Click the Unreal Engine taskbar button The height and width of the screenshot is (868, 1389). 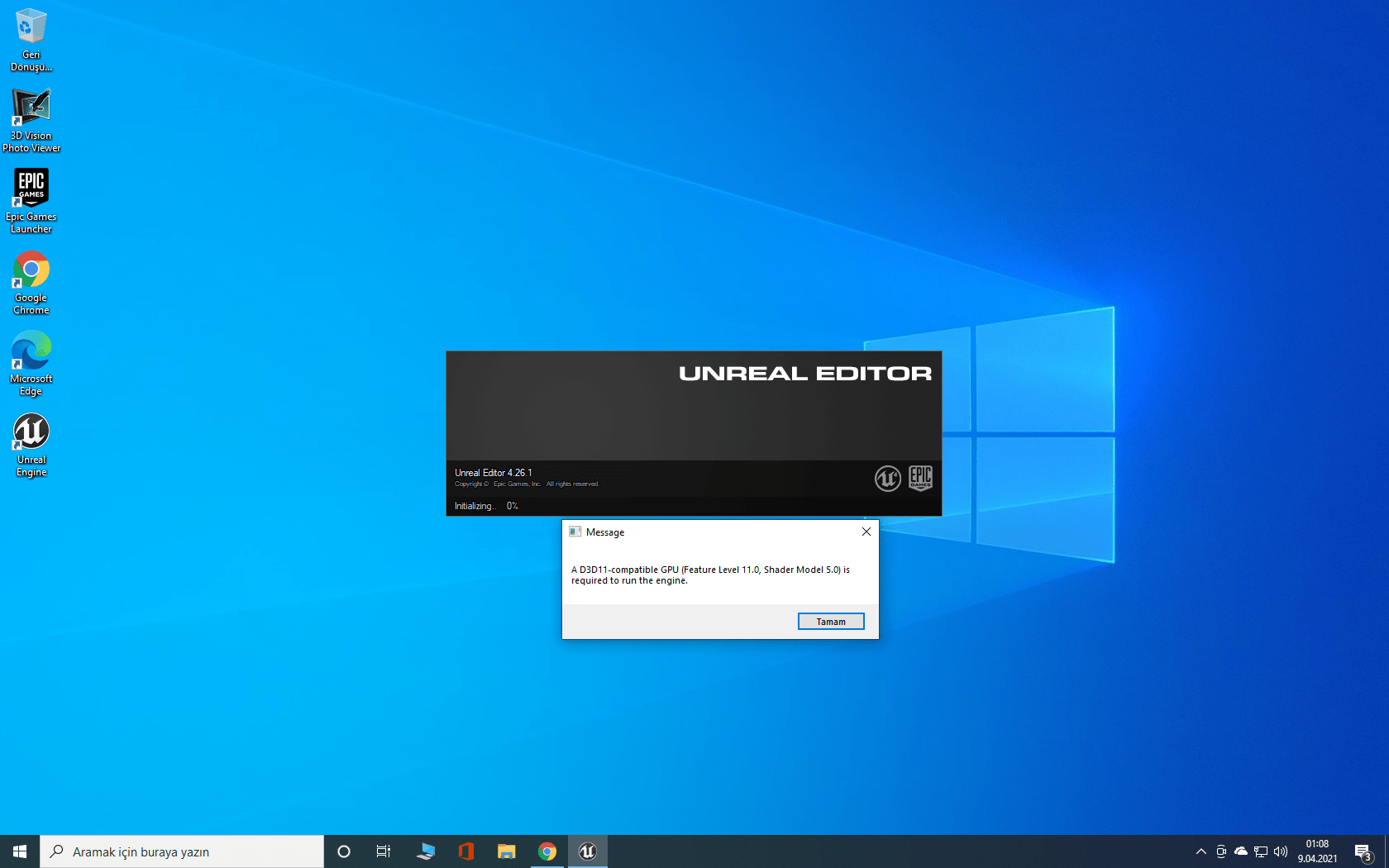588,851
